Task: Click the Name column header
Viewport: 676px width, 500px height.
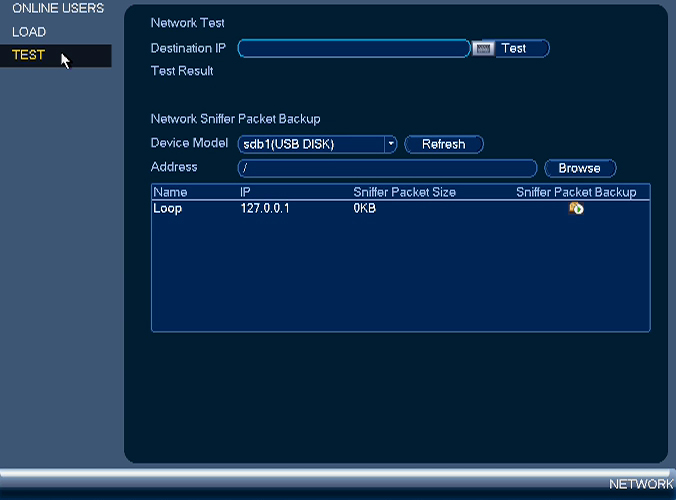Action: tap(170, 192)
